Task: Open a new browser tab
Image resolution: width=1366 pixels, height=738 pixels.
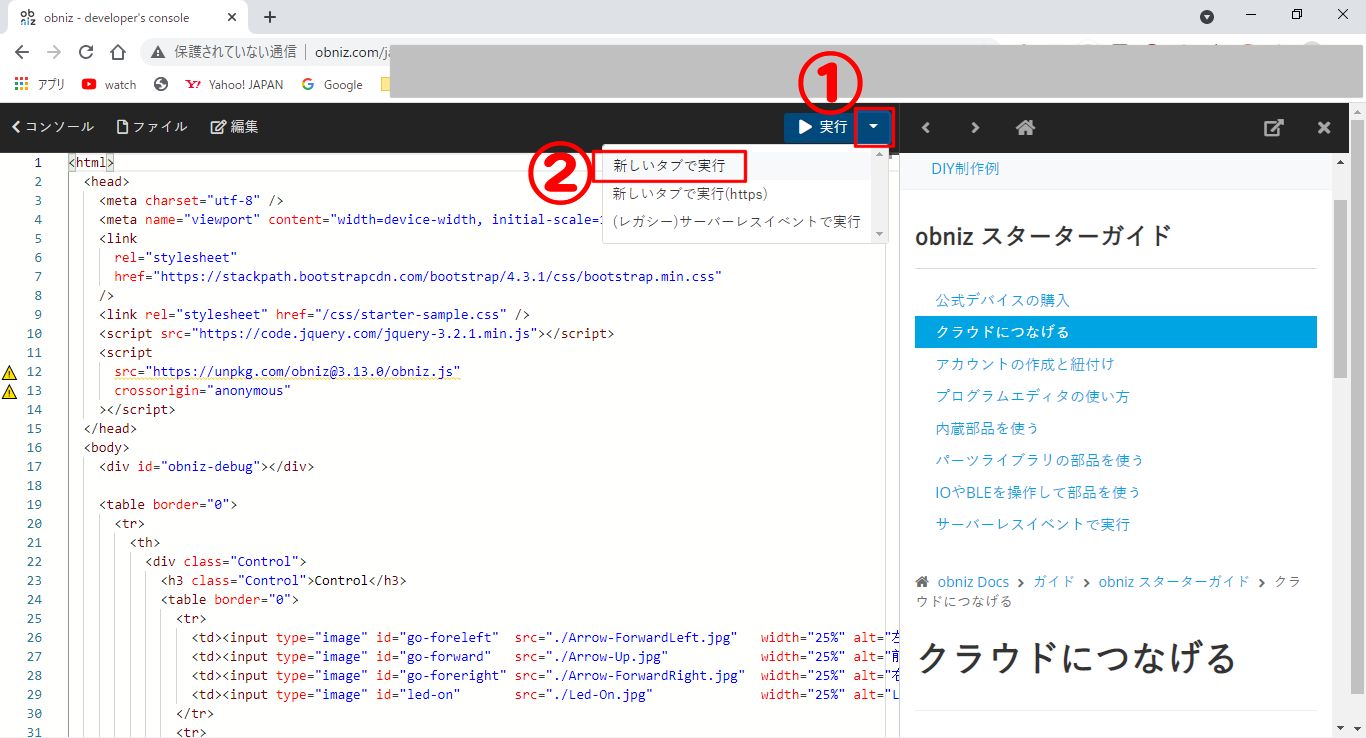Action: coord(270,17)
